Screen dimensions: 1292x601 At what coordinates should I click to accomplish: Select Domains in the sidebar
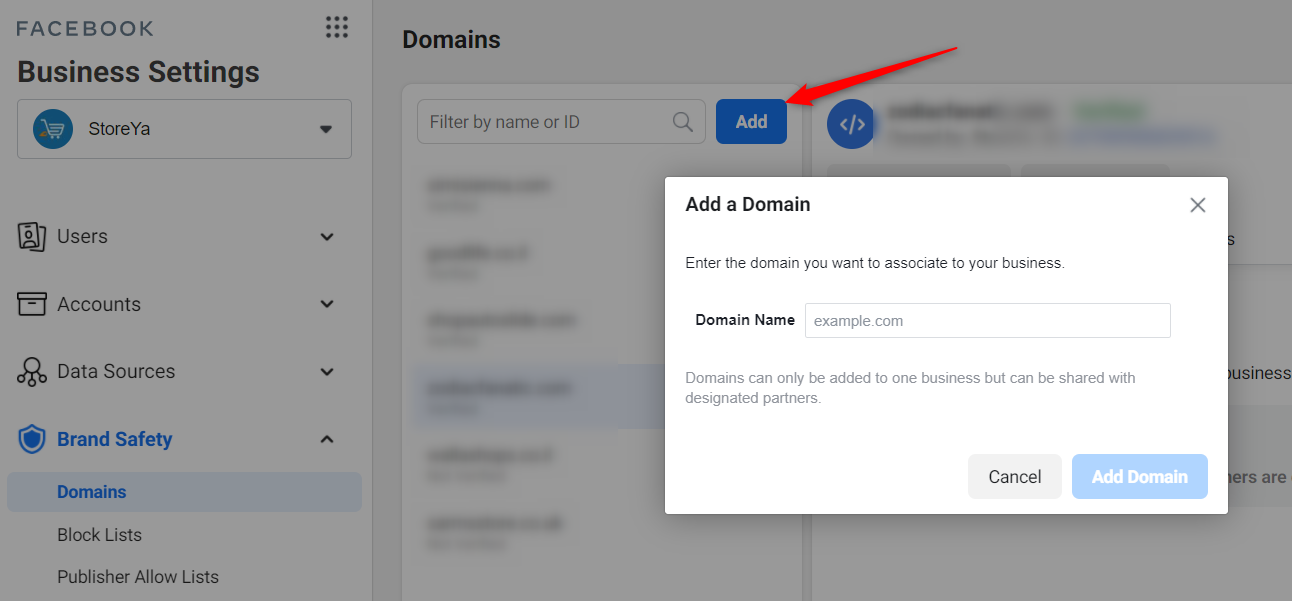92,492
